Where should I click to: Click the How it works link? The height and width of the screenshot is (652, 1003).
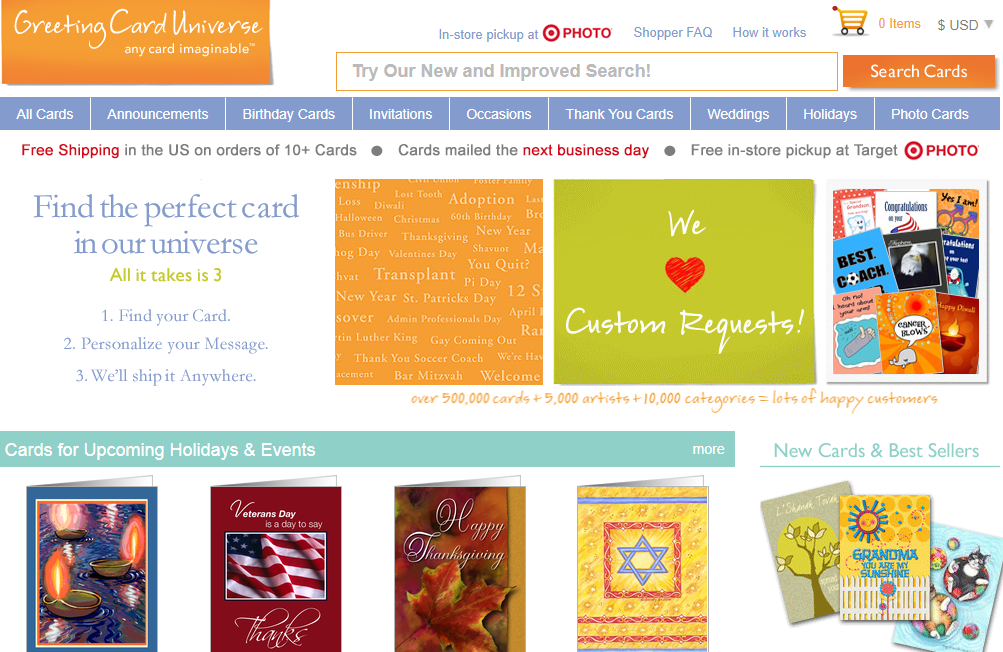(x=769, y=32)
